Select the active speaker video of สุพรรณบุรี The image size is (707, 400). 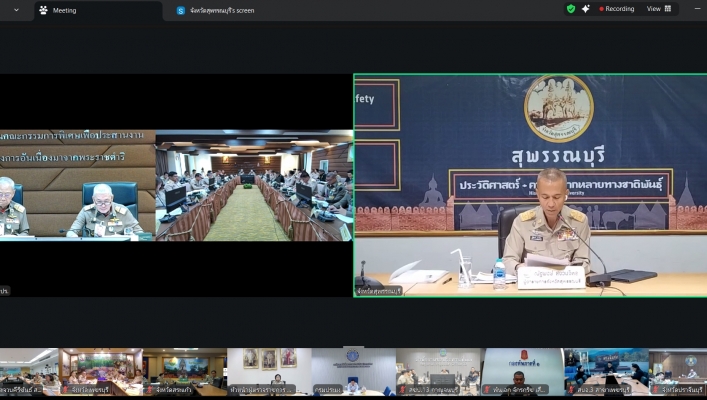[x=530, y=185]
